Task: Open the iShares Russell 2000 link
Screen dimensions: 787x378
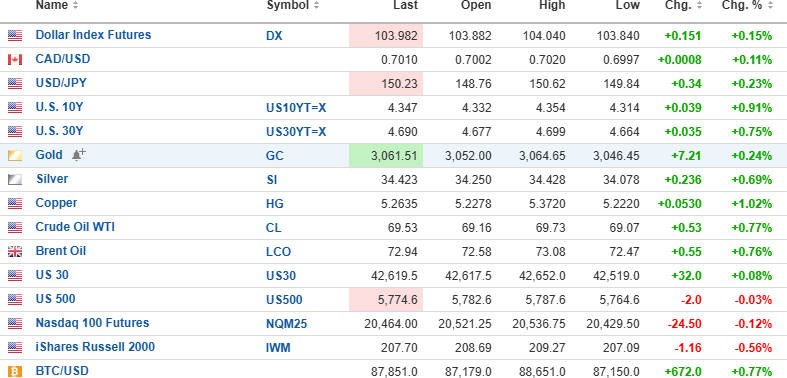Action: pos(95,347)
